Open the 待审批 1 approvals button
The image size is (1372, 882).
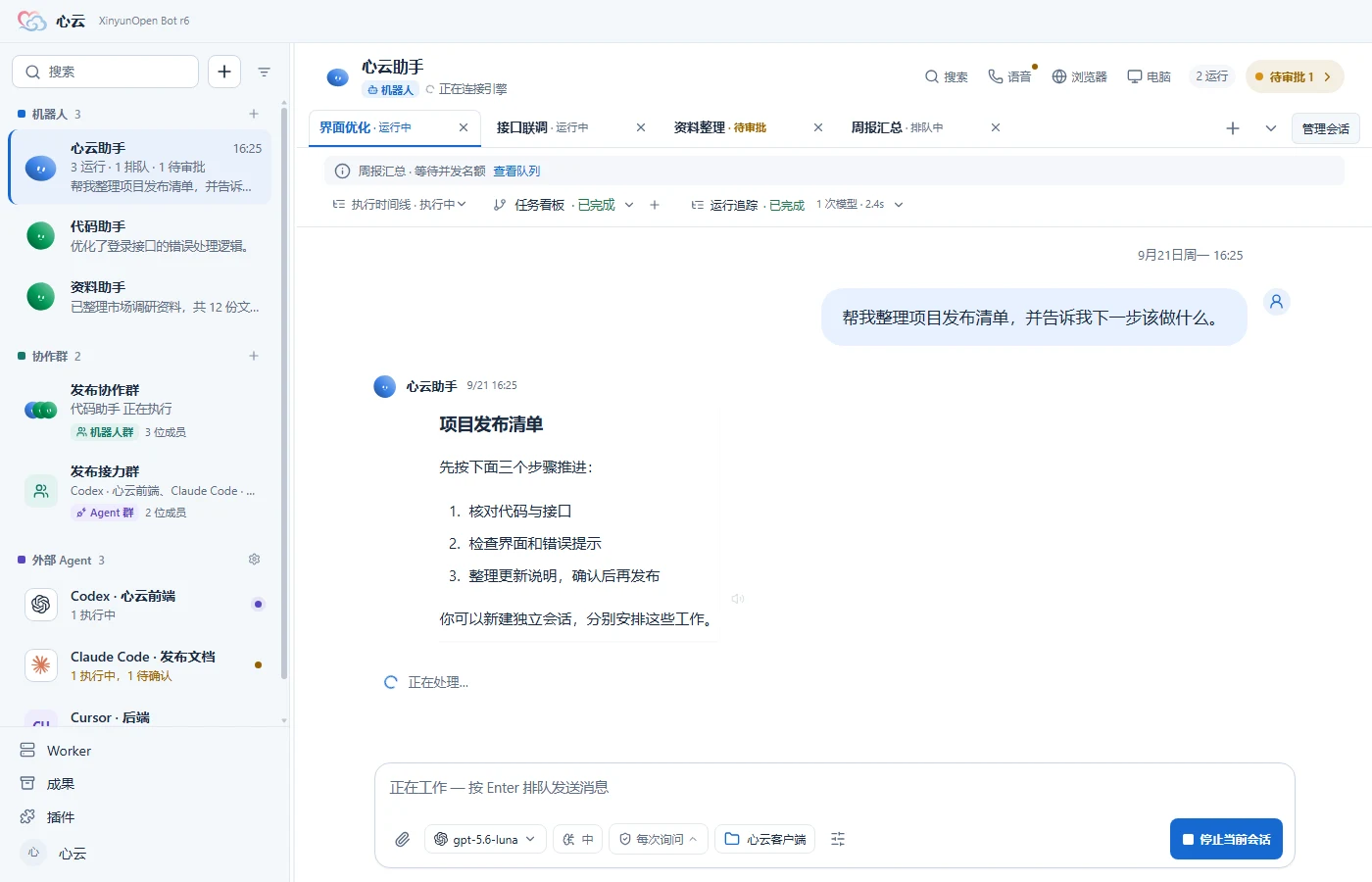[1295, 76]
